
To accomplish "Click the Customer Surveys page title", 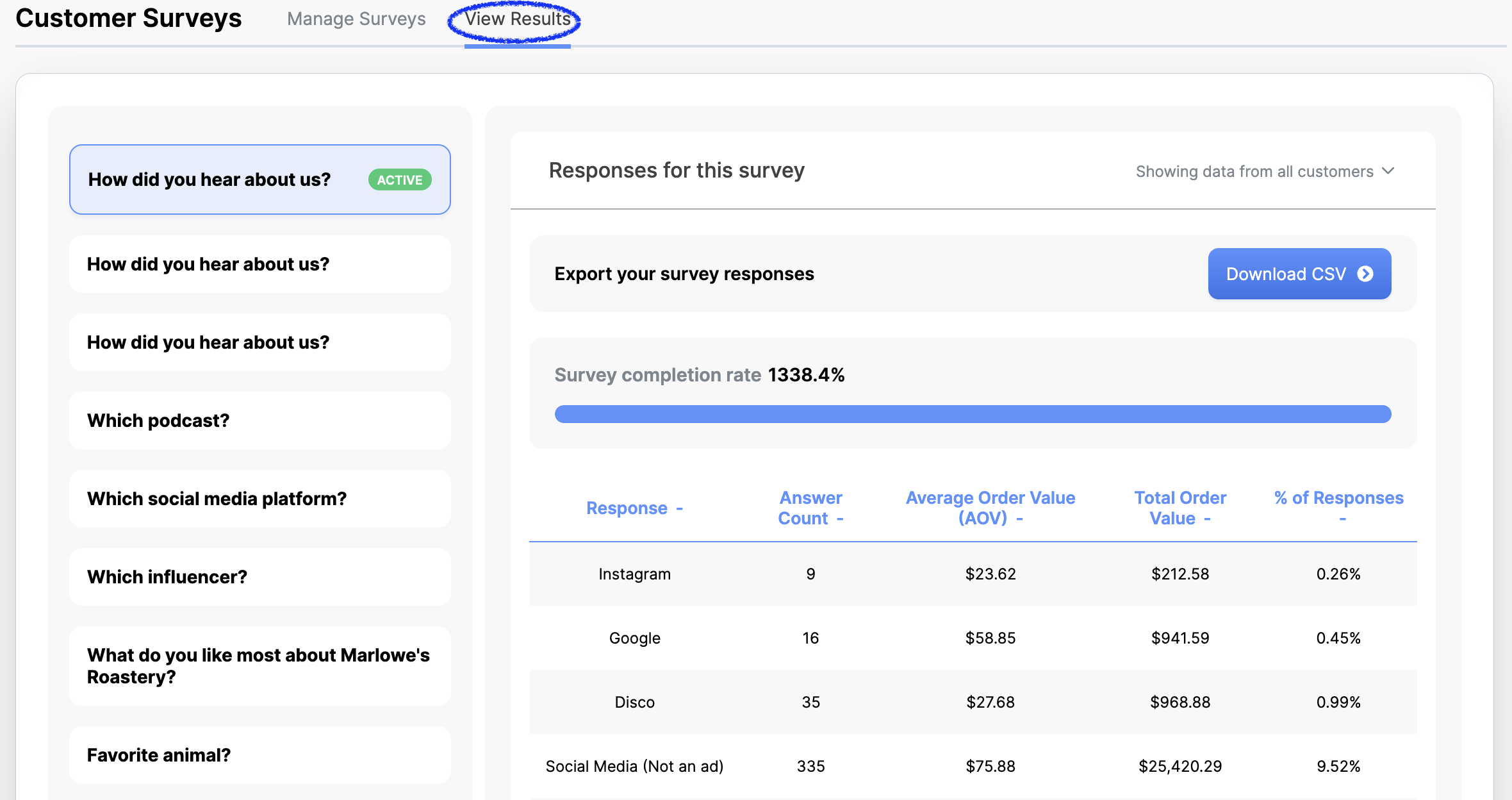I will 129,18.
